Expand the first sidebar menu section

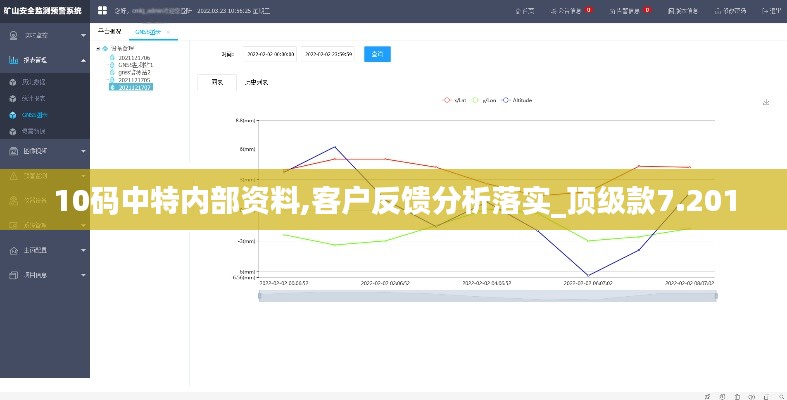(82, 34)
